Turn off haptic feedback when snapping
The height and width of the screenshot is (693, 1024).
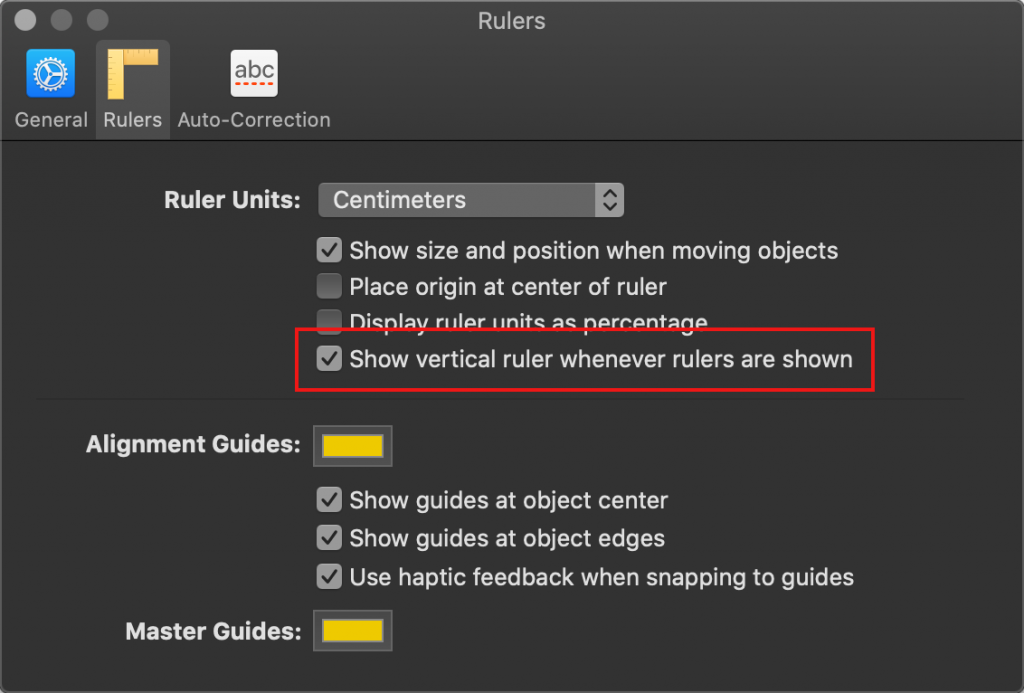pyautogui.click(x=329, y=577)
